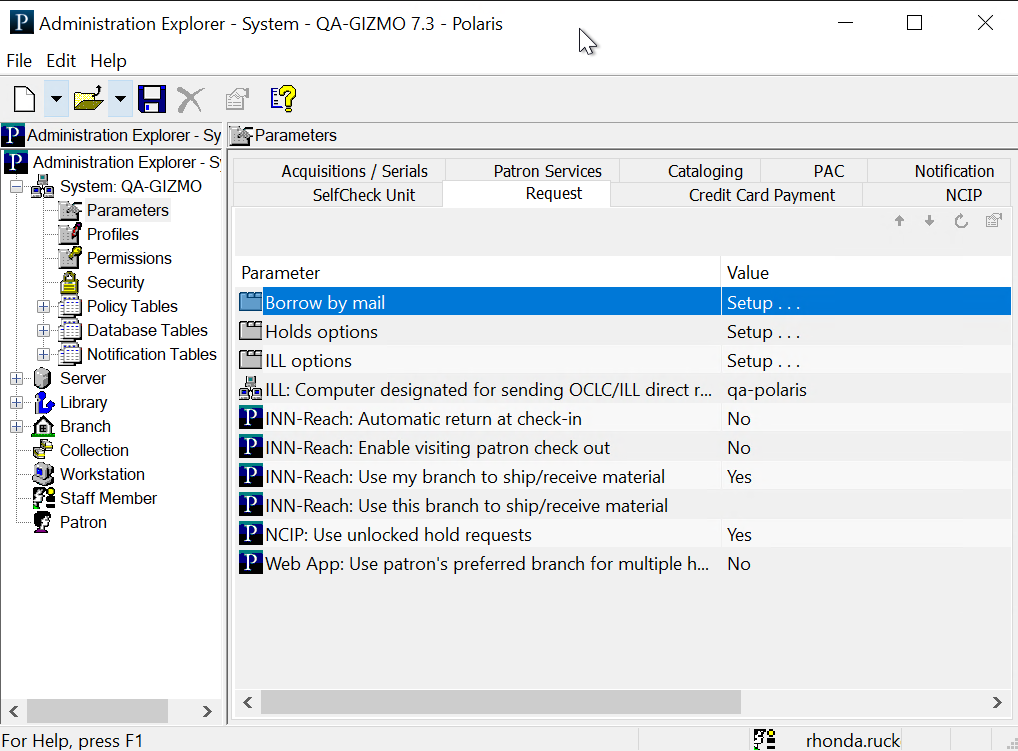The height and width of the screenshot is (751, 1018).
Task: Open the Edit menu
Action: tap(61, 61)
